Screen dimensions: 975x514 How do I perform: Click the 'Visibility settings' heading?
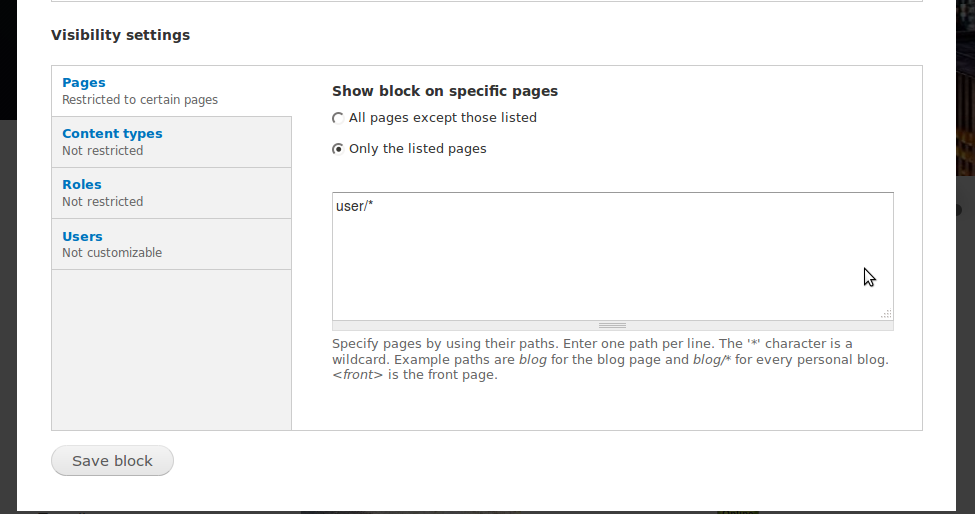tap(120, 35)
